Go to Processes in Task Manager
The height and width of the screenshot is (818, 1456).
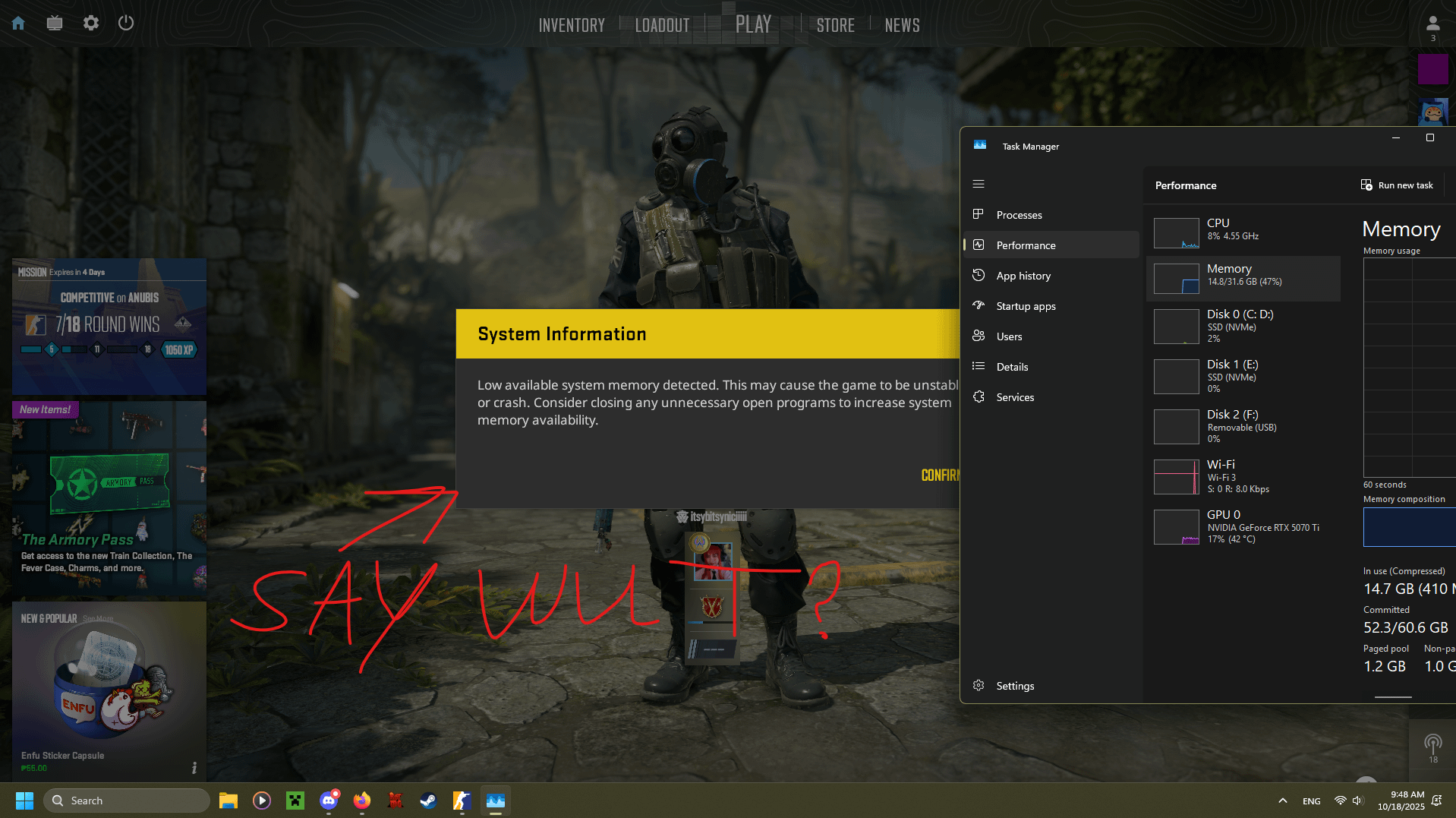coord(1051,215)
